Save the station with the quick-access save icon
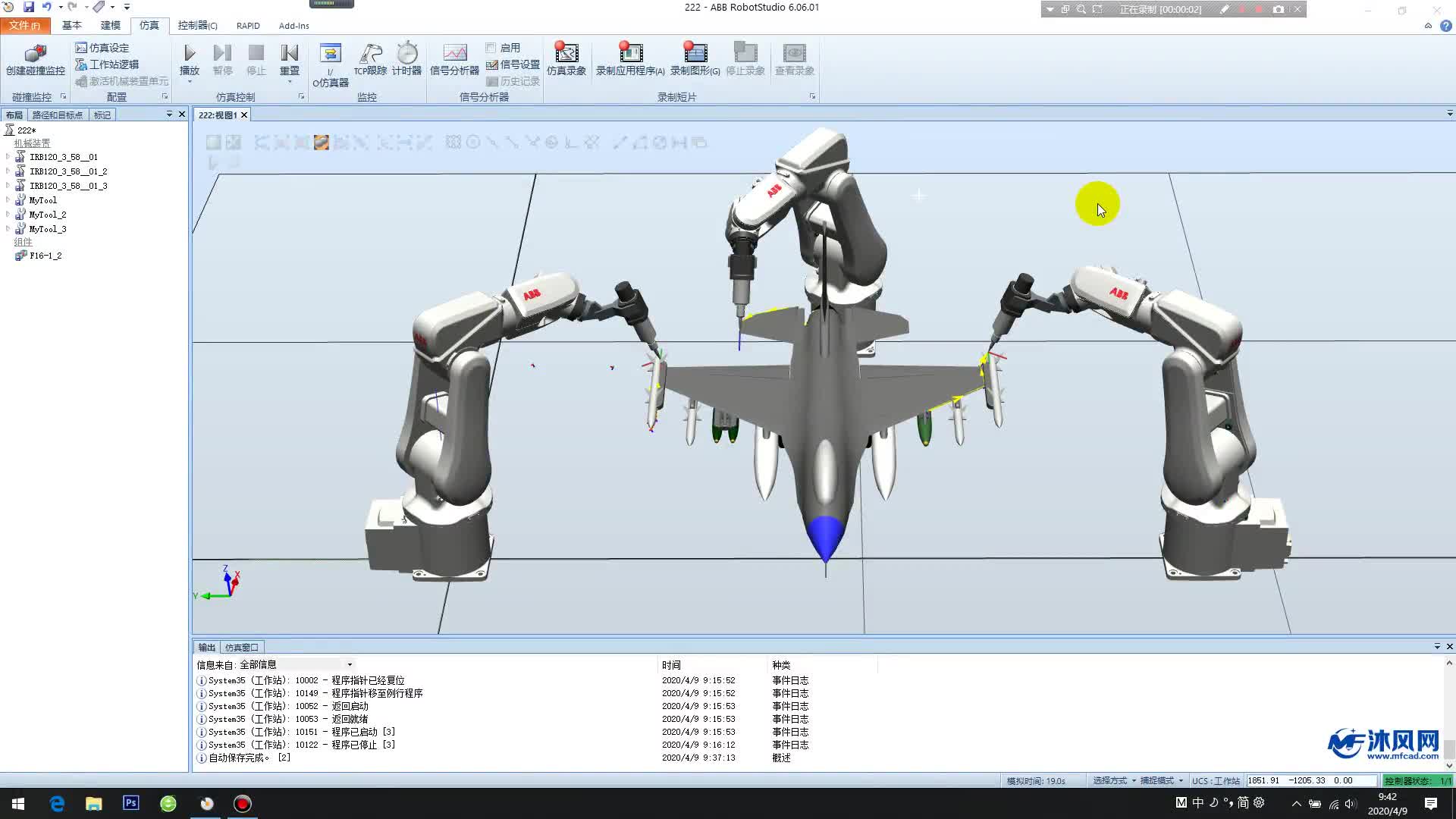This screenshot has height=819, width=1456. tap(29, 7)
